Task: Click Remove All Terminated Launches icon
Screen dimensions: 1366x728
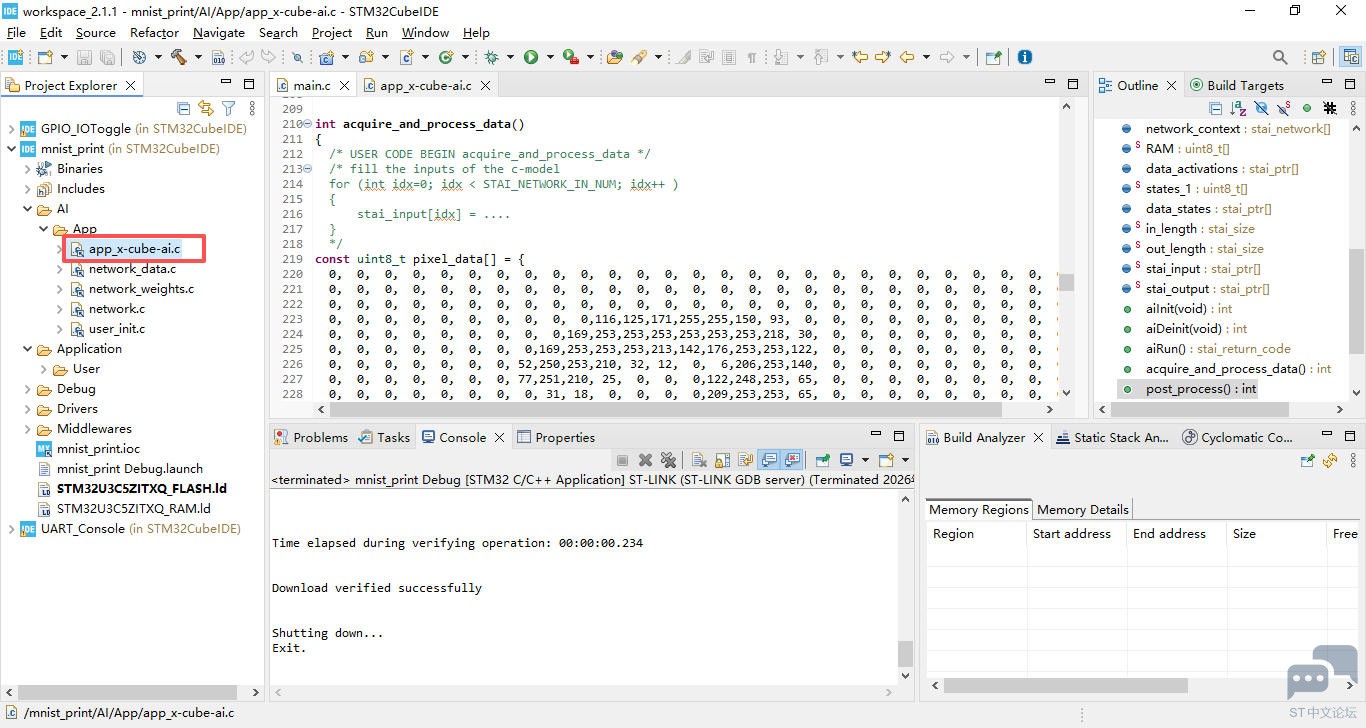Action: click(668, 460)
